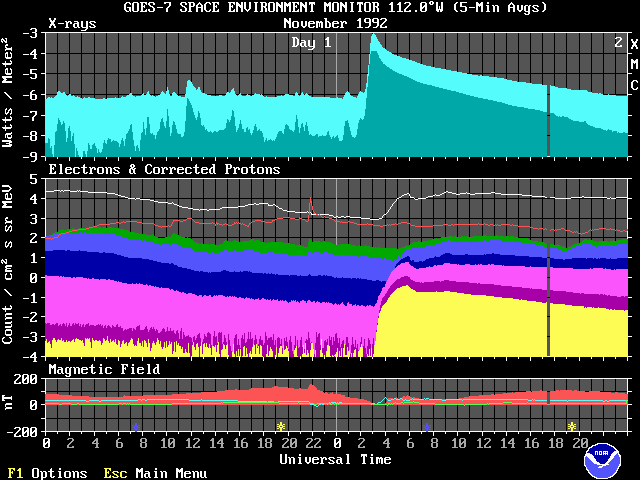Viewport: 640px width, 480px height.
Task: Click the blue asterisk marker near hour 7 of Day 1
Action: point(136,427)
